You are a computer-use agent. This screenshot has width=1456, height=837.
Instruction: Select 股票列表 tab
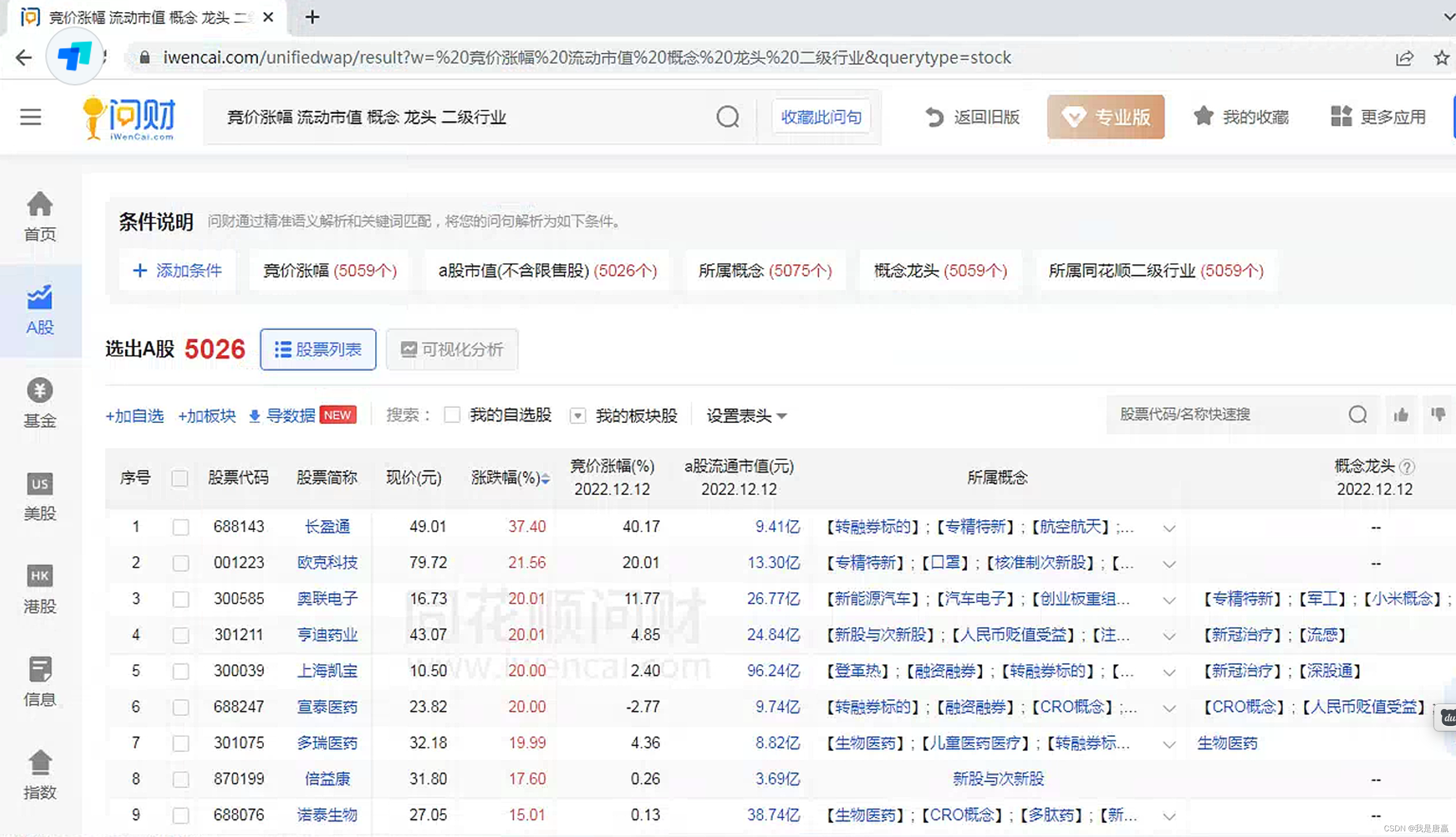(318, 349)
